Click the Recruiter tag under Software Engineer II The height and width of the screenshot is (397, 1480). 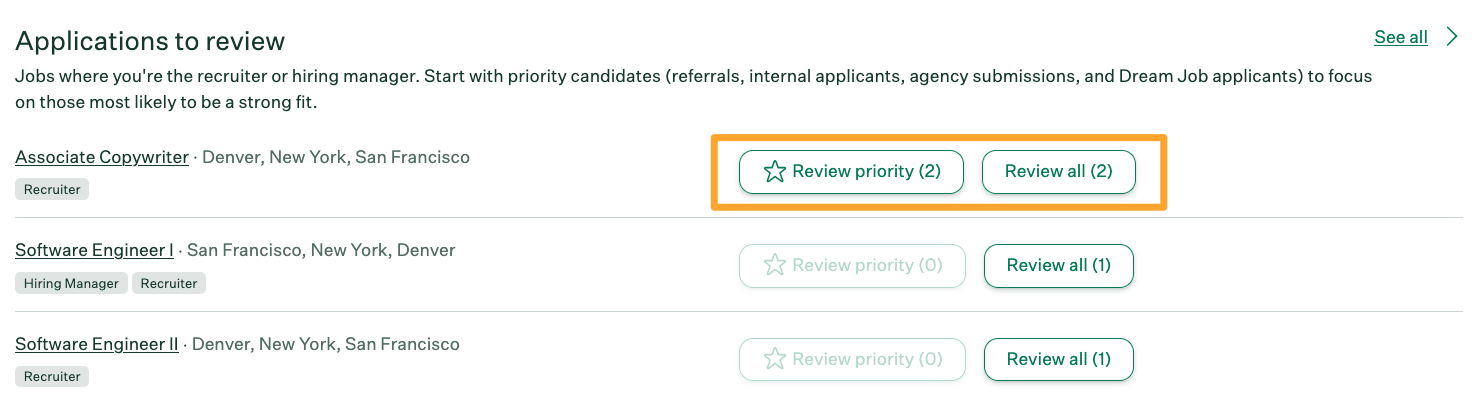(x=52, y=377)
